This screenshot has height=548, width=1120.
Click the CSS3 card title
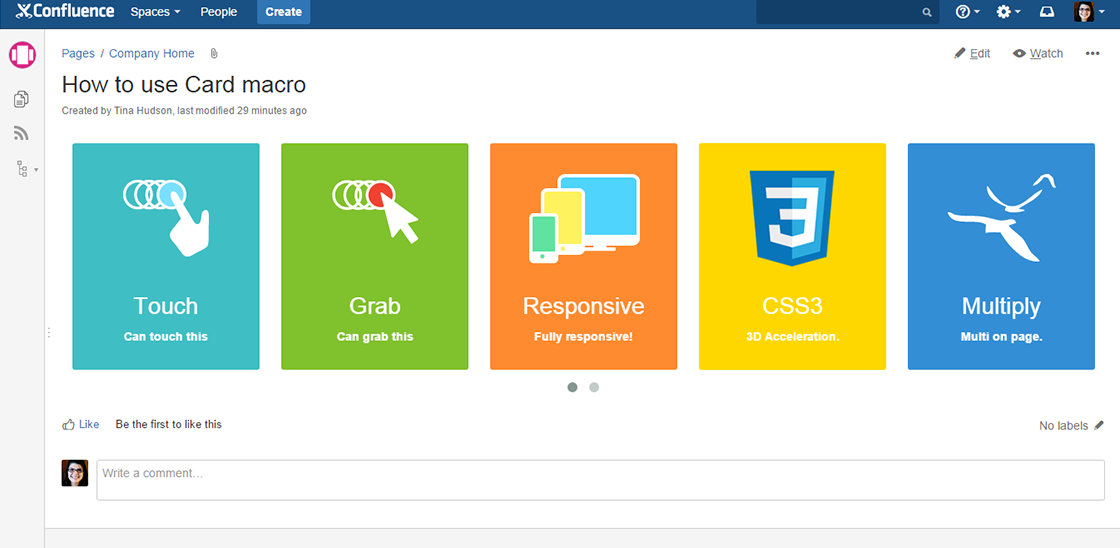pyautogui.click(x=792, y=306)
